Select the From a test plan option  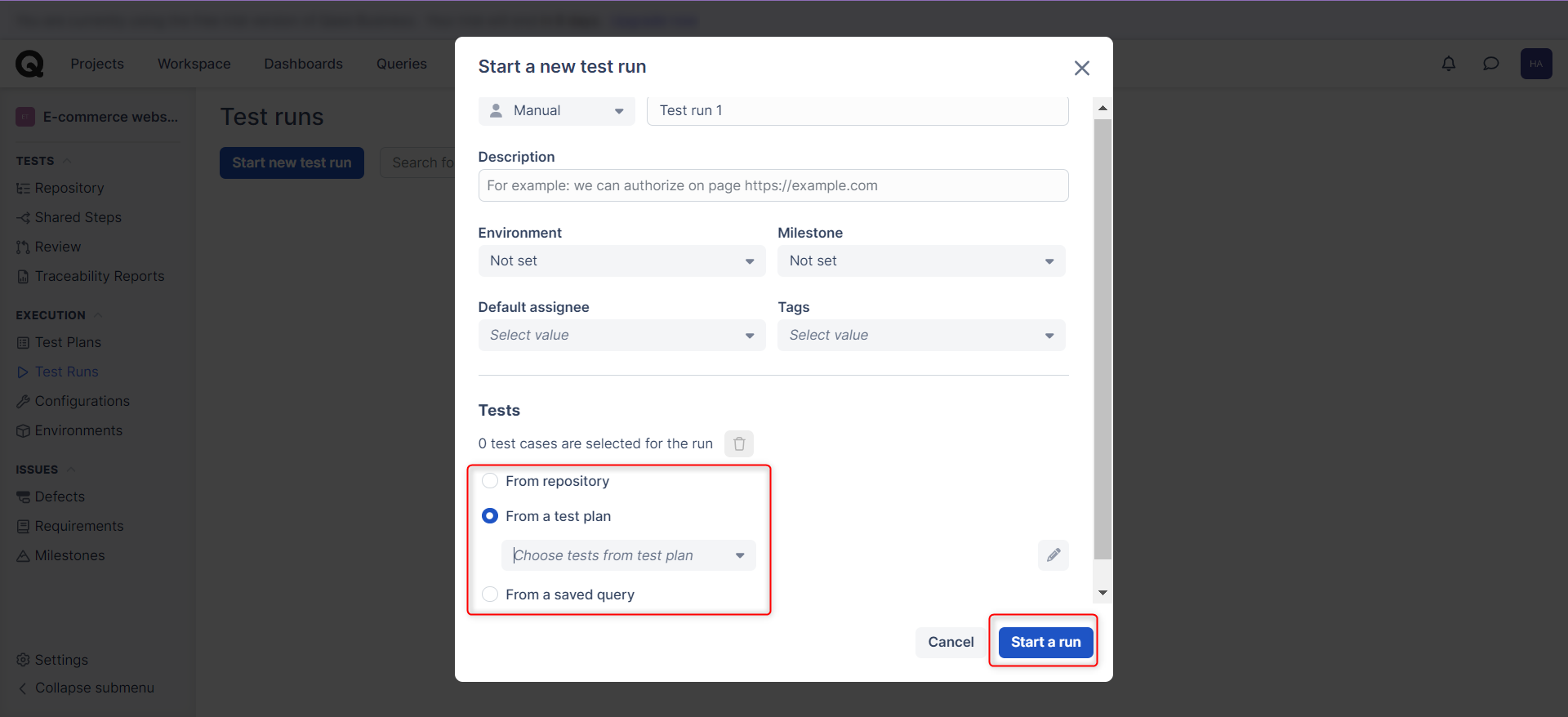(x=490, y=516)
